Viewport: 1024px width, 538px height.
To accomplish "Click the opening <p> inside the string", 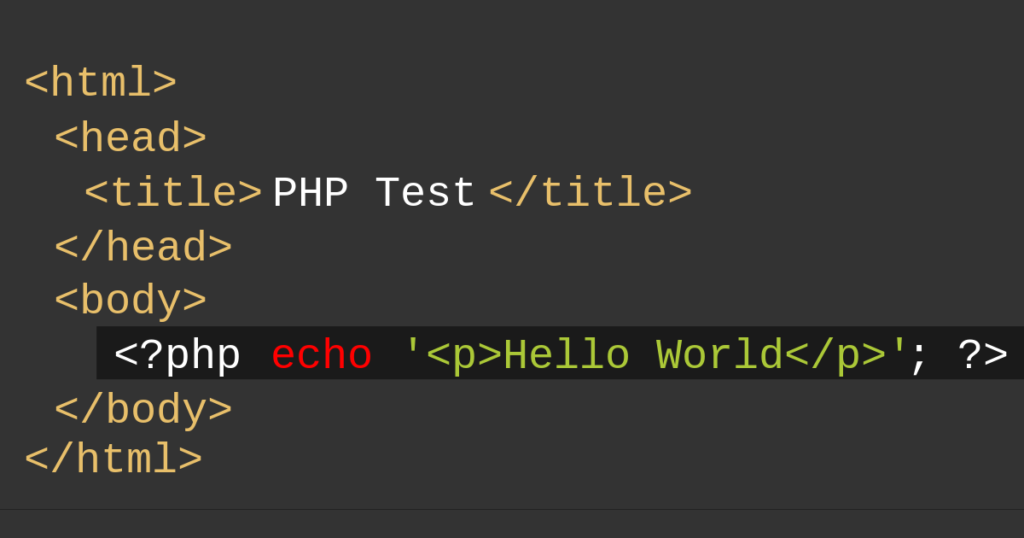I will [464, 356].
